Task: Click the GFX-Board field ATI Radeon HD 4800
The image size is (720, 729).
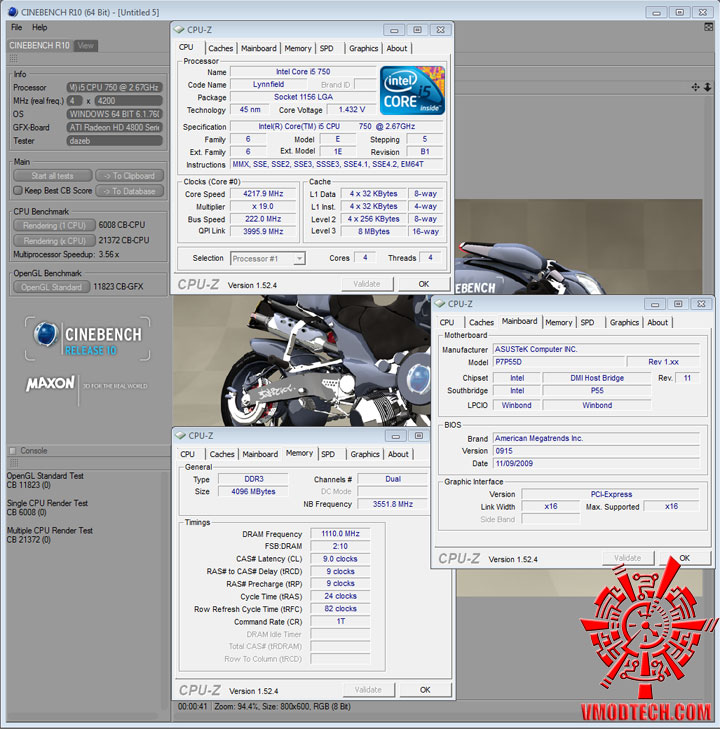Action: tap(115, 127)
